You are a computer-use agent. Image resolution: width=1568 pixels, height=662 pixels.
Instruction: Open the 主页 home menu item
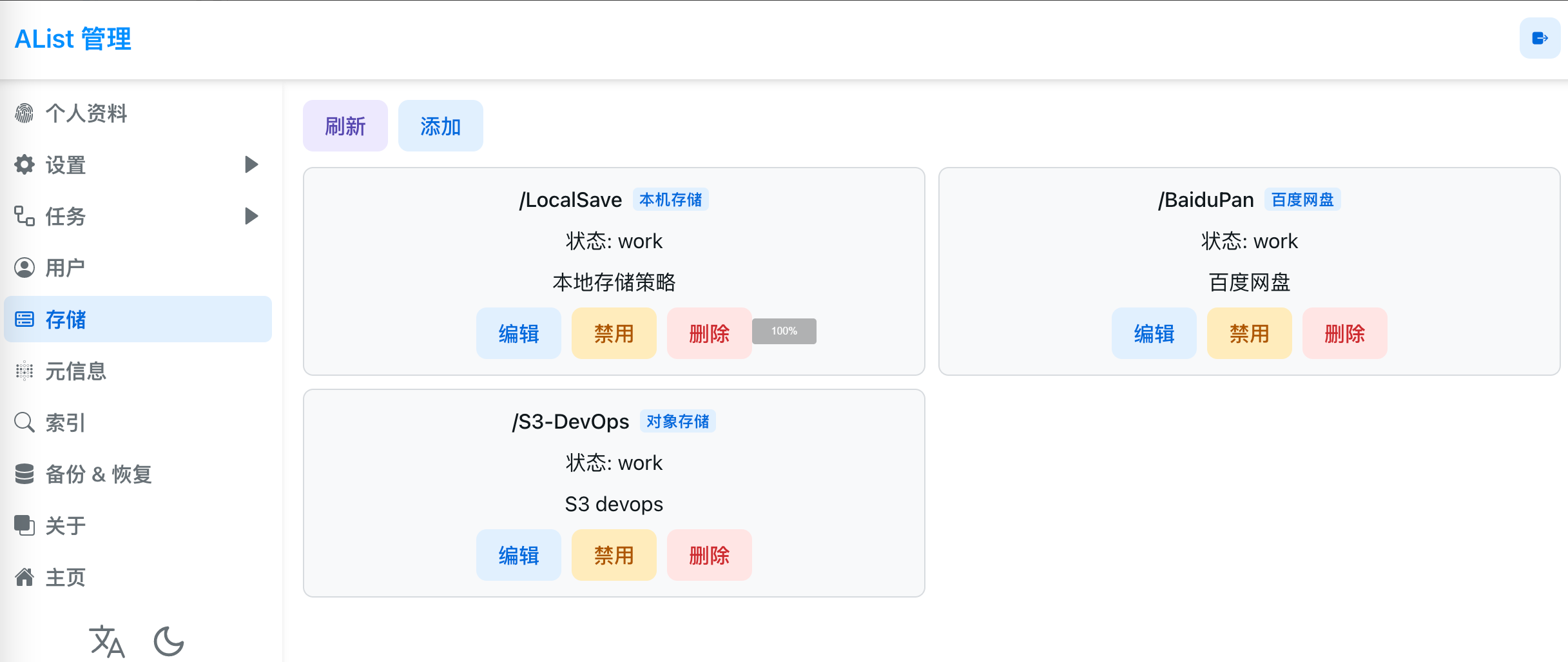point(65,578)
